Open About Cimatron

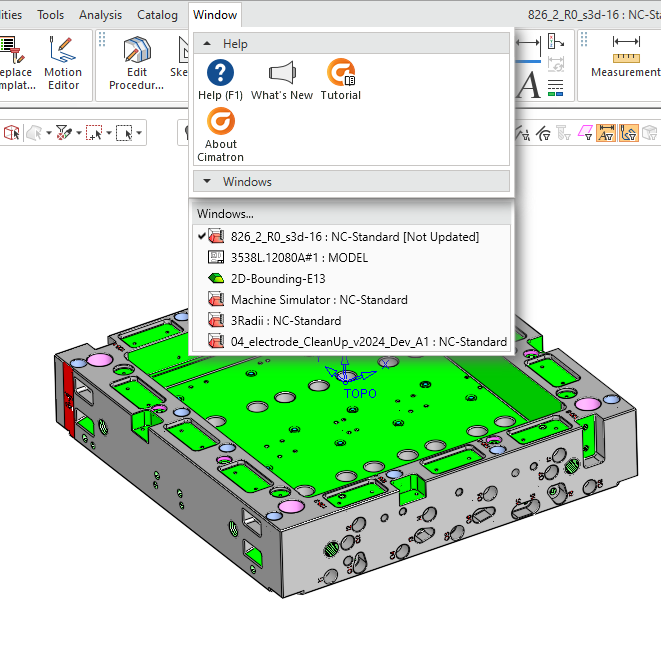(220, 135)
